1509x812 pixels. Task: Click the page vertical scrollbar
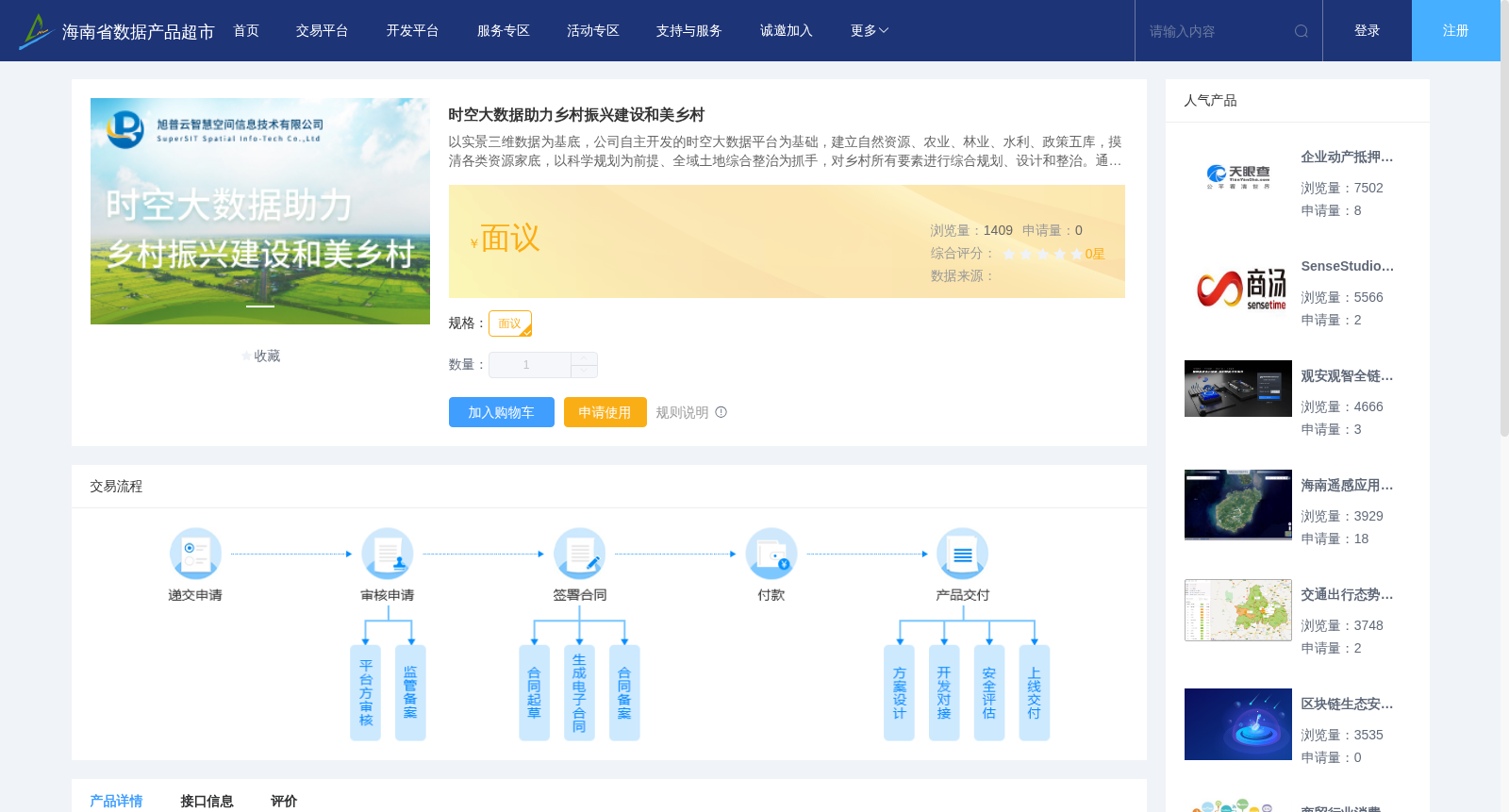click(x=1504, y=219)
